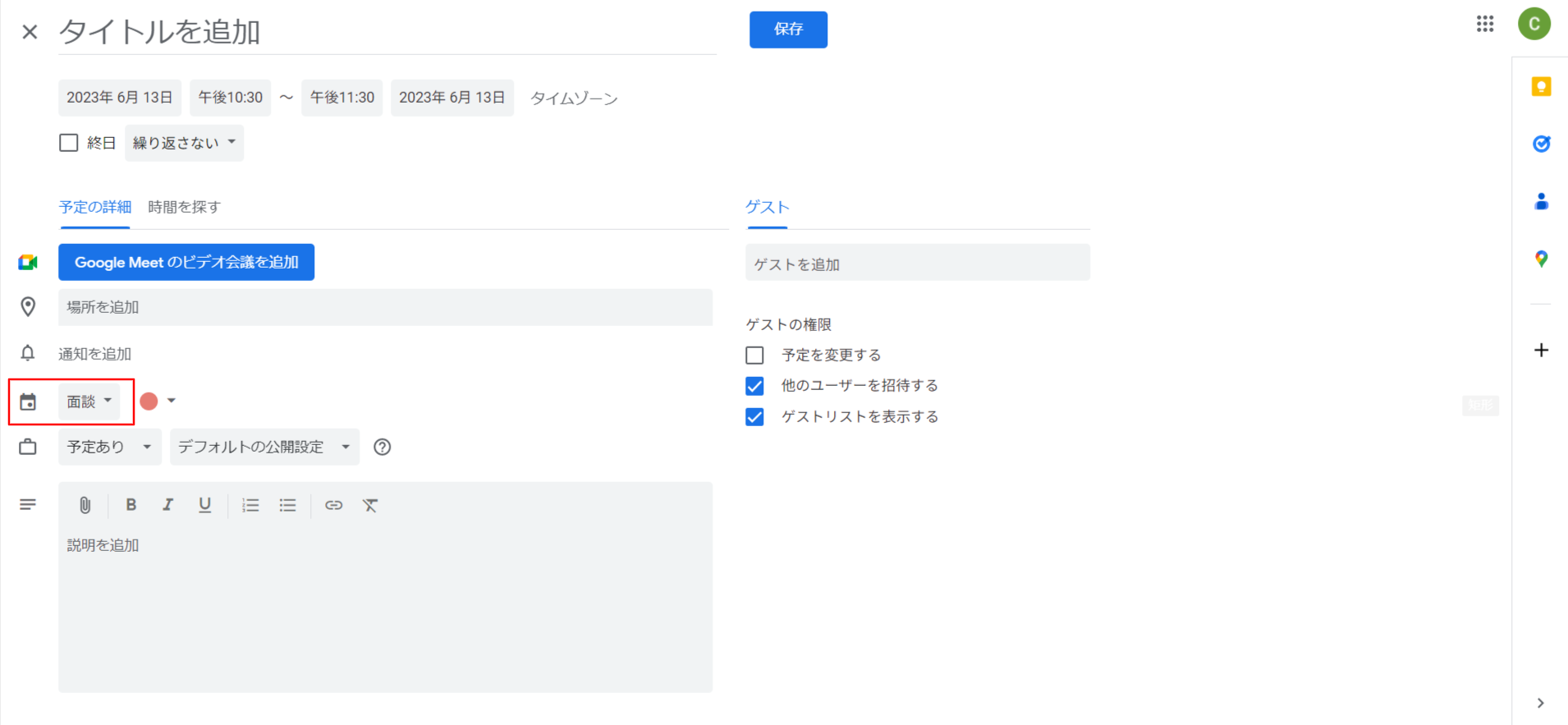This screenshot has width=1568, height=725.
Task: Enable the 終日 all-day checkbox
Action: click(x=69, y=143)
